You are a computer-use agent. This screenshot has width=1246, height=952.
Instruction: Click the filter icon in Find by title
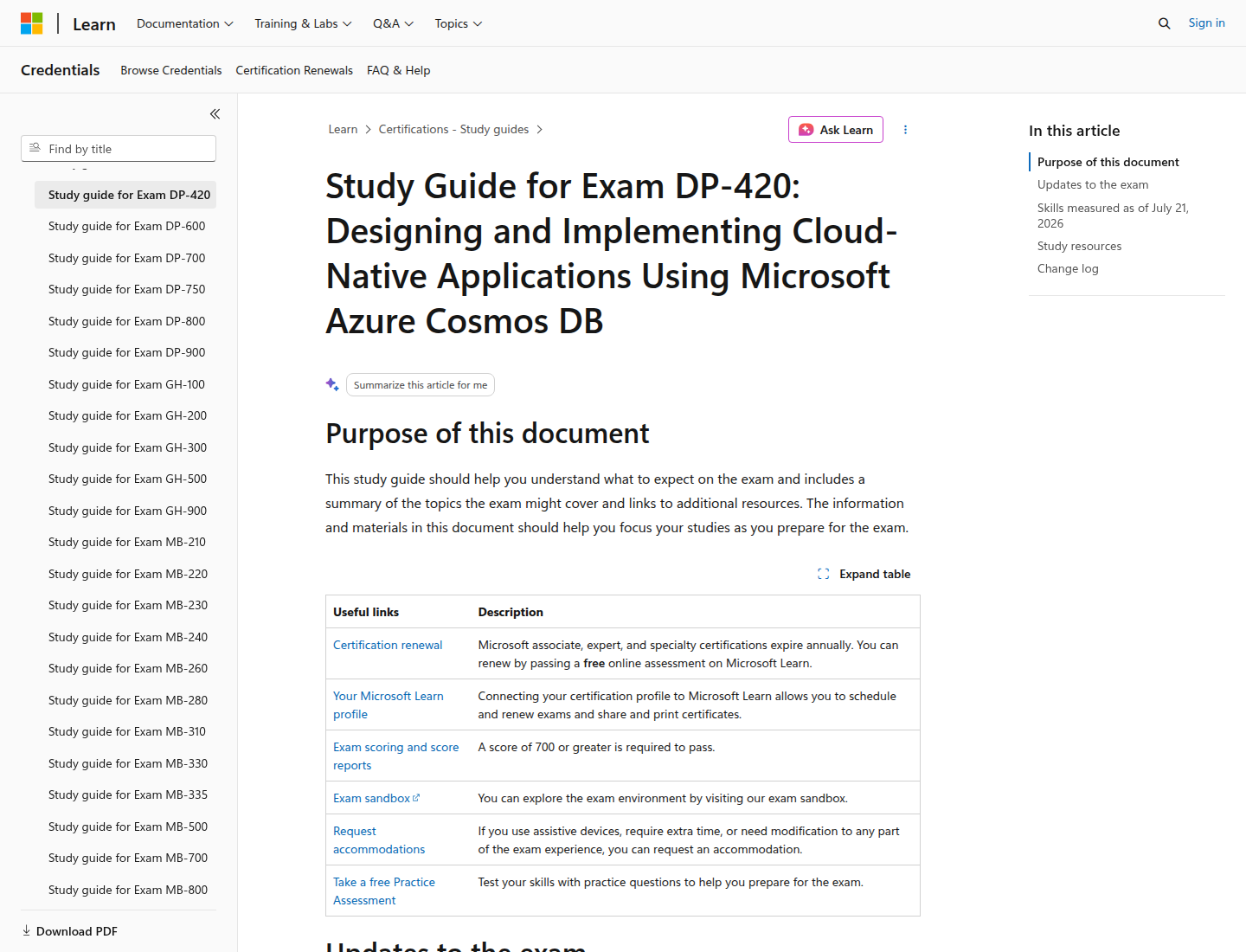click(x=35, y=148)
